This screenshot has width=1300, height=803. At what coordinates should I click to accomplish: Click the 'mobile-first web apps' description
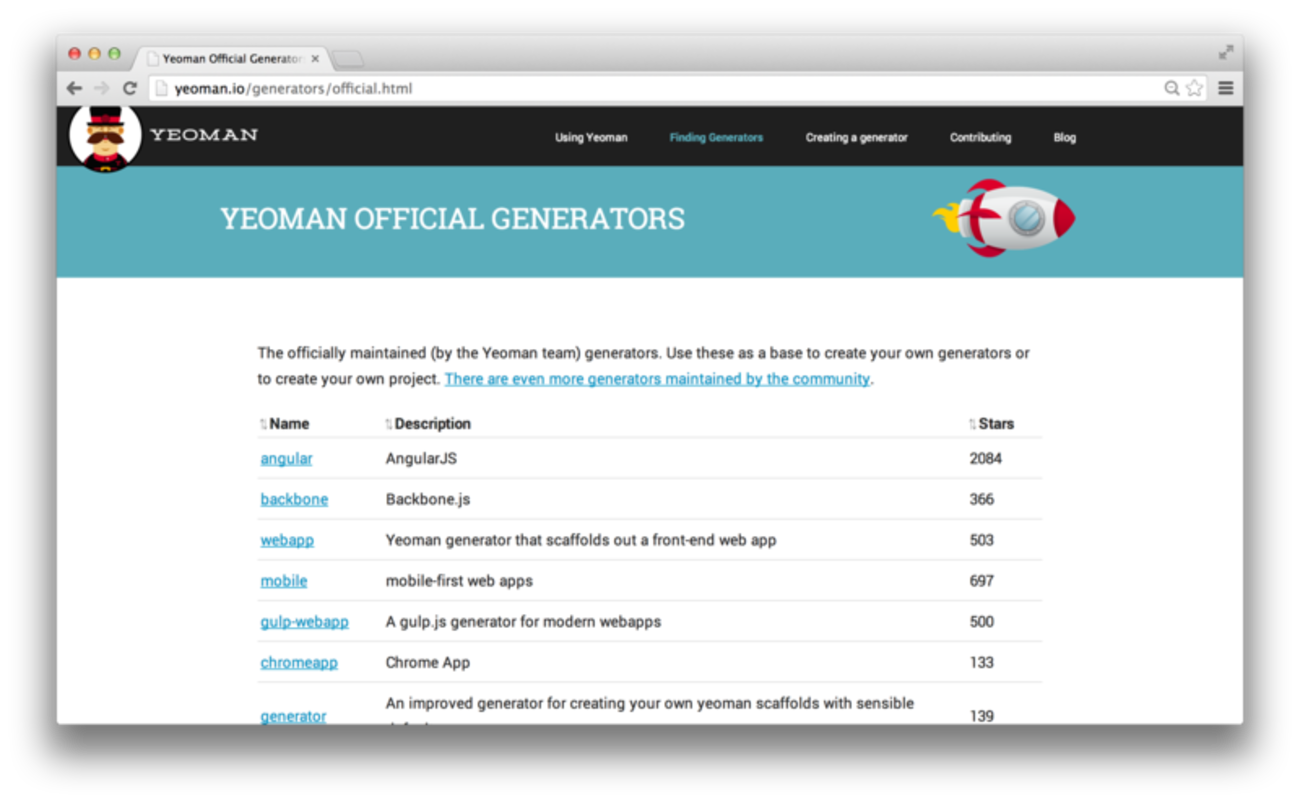coord(459,581)
